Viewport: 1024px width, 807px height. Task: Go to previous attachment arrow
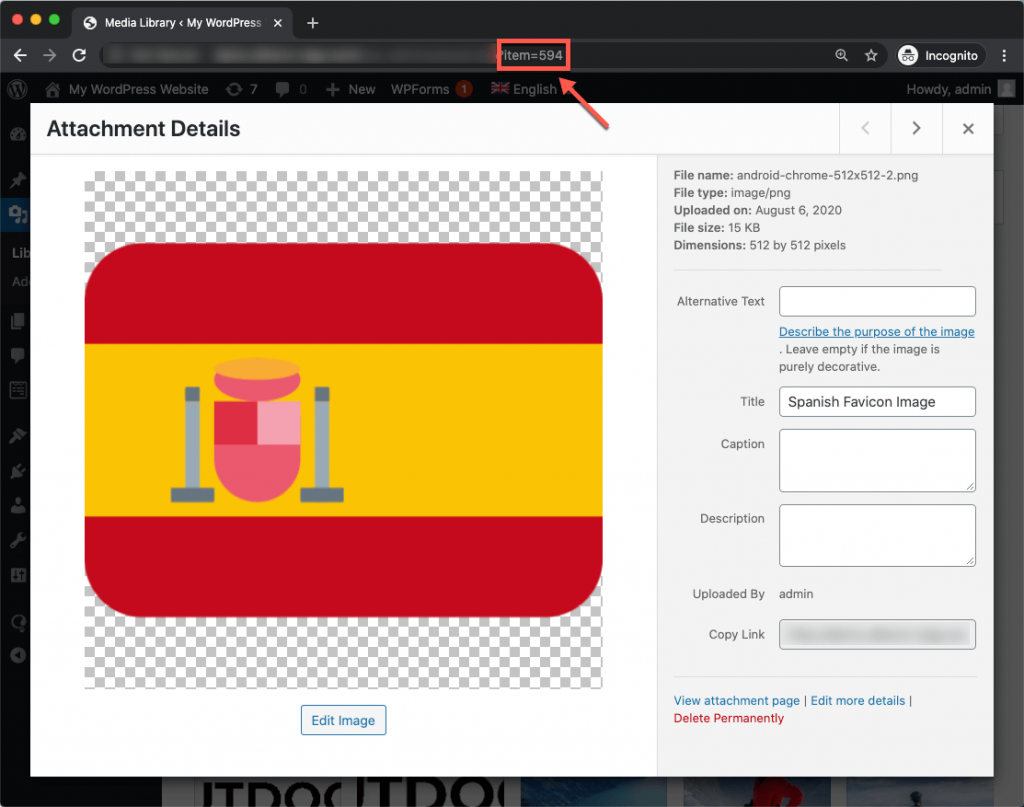tap(865, 128)
